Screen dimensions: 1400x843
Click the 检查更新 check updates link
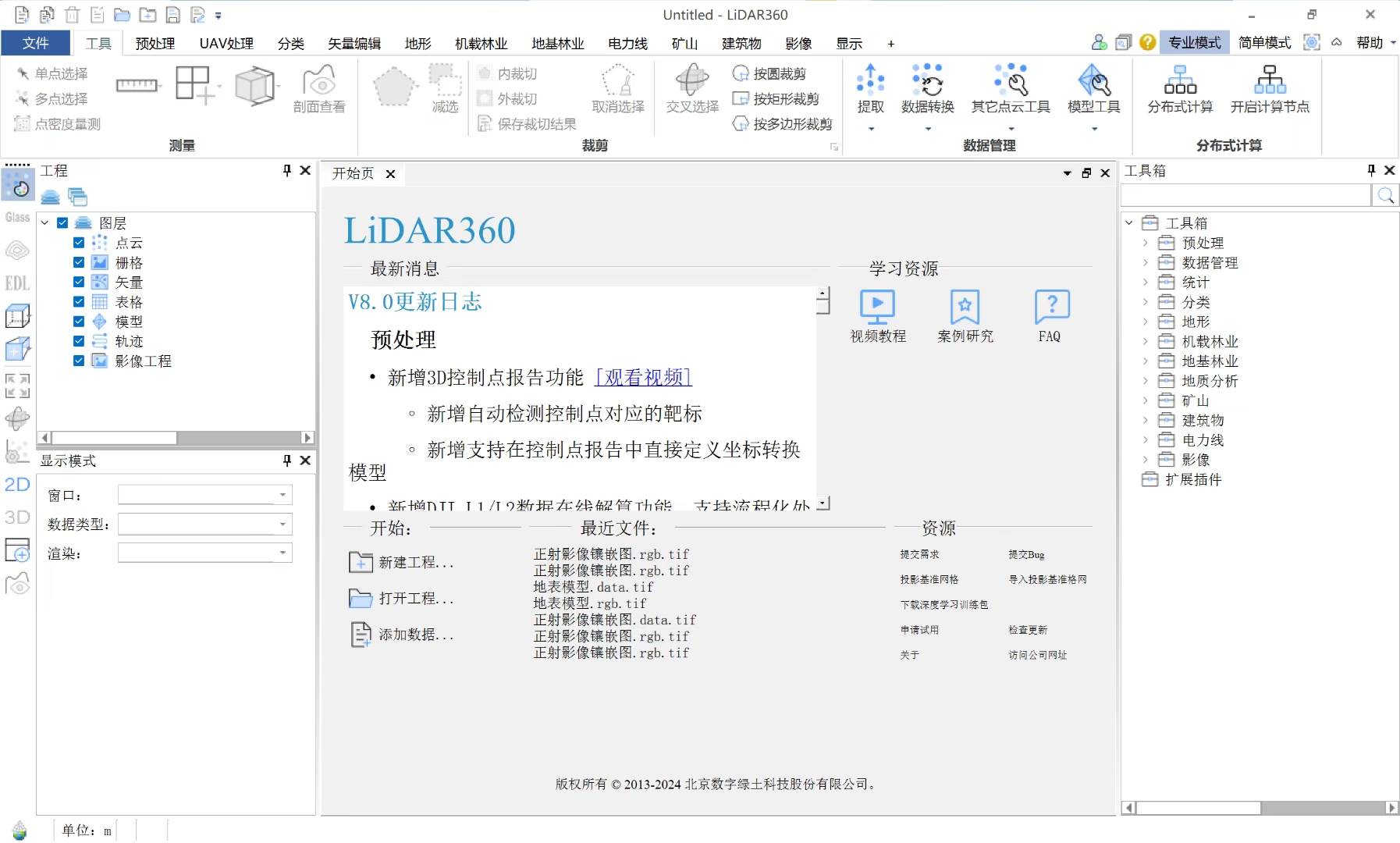tap(1028, 630)
